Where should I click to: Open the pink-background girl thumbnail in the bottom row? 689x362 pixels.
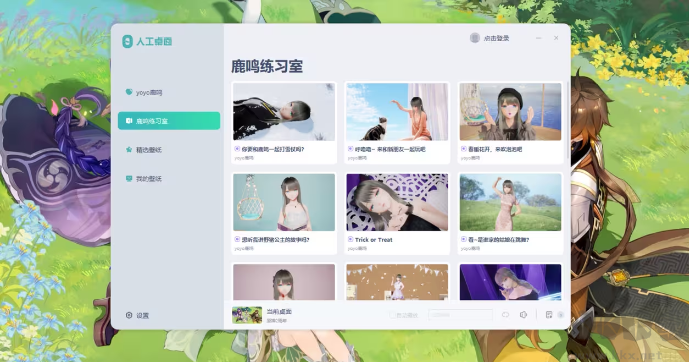point(284,282)
